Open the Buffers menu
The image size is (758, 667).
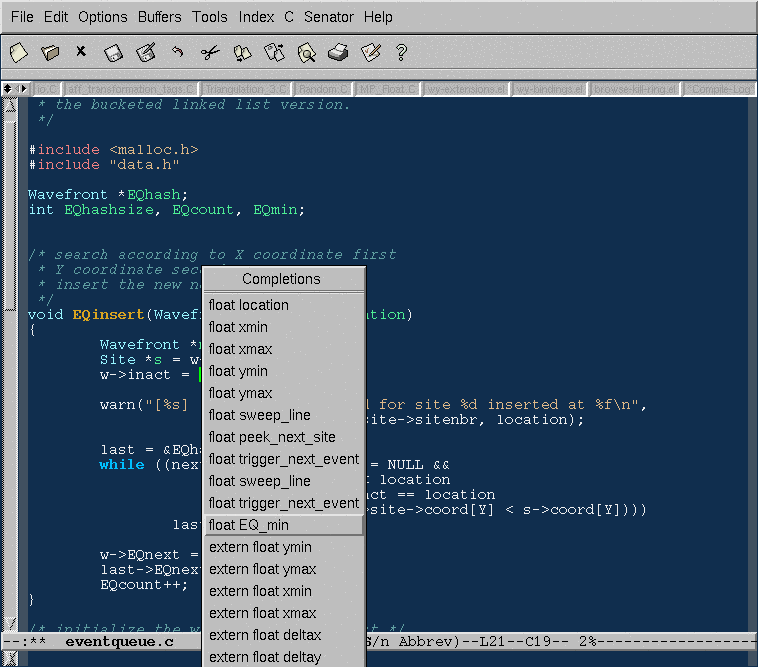click(x=159, y=17)
